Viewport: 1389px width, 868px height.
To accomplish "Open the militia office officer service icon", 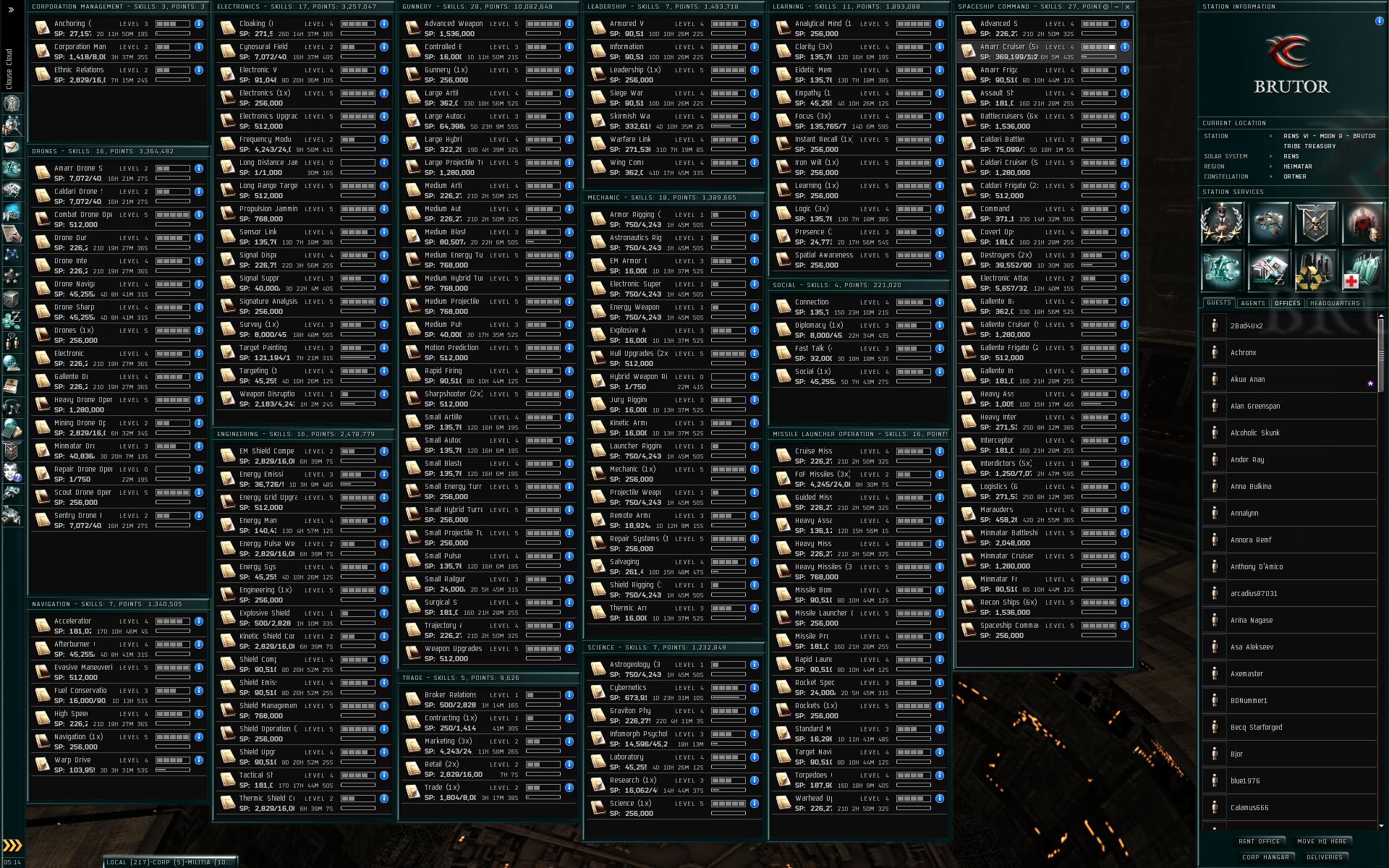I will click(x=1221, y=223).
